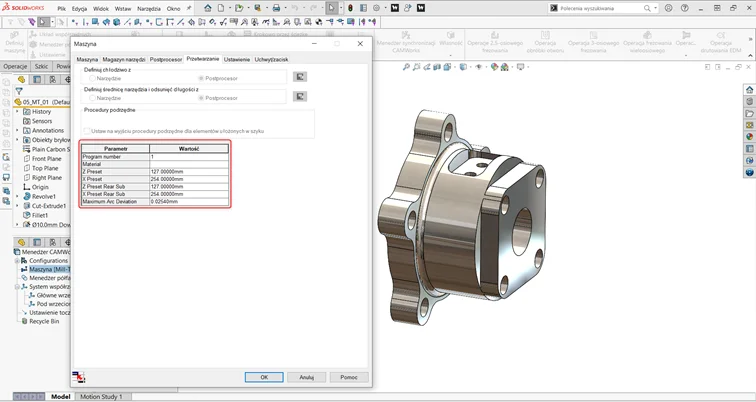756x402 pixels.
Task: Click the Display Style cube icon
Action: (463, 67)
